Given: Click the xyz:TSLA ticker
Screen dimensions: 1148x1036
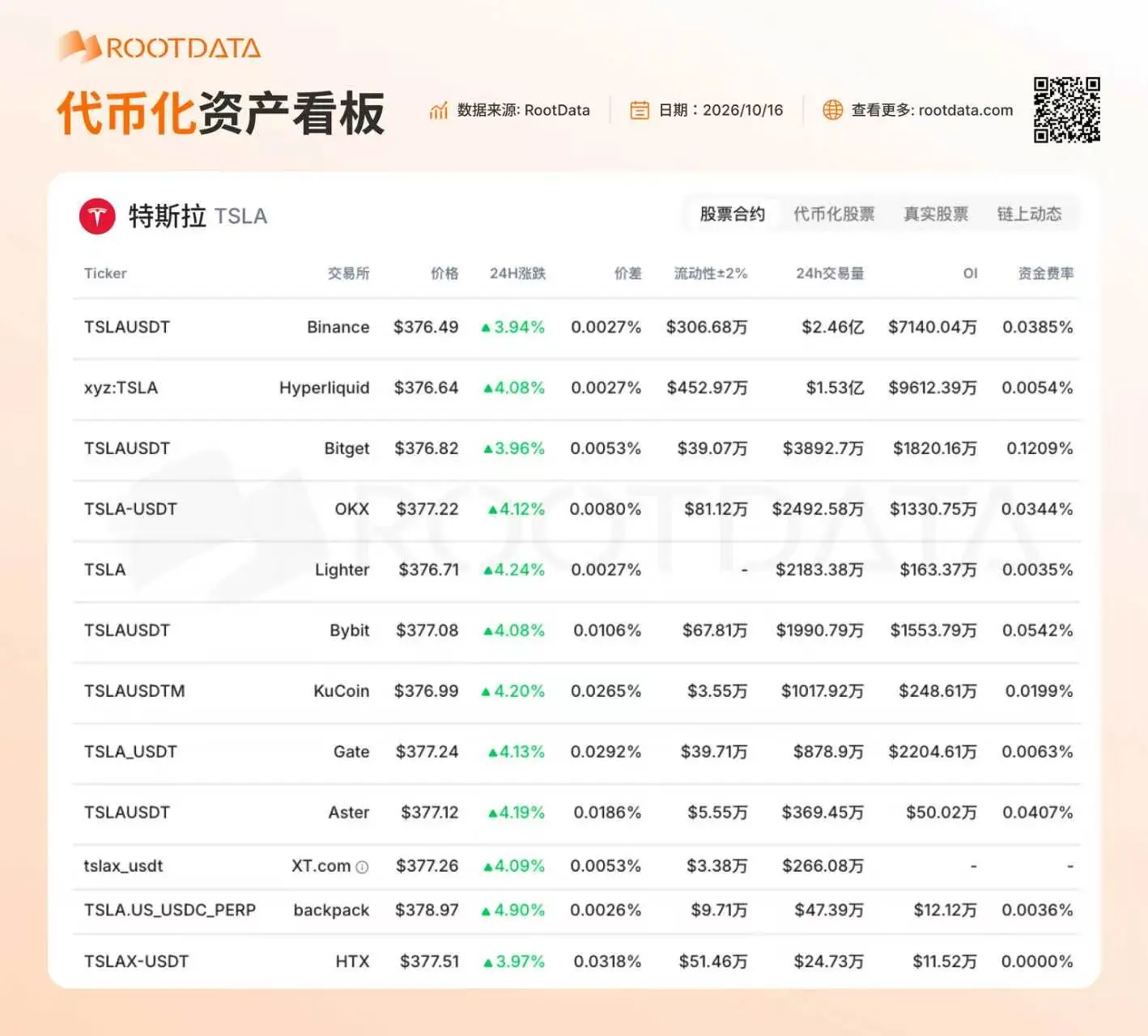Looking at the screenshot, I should 121,388.
